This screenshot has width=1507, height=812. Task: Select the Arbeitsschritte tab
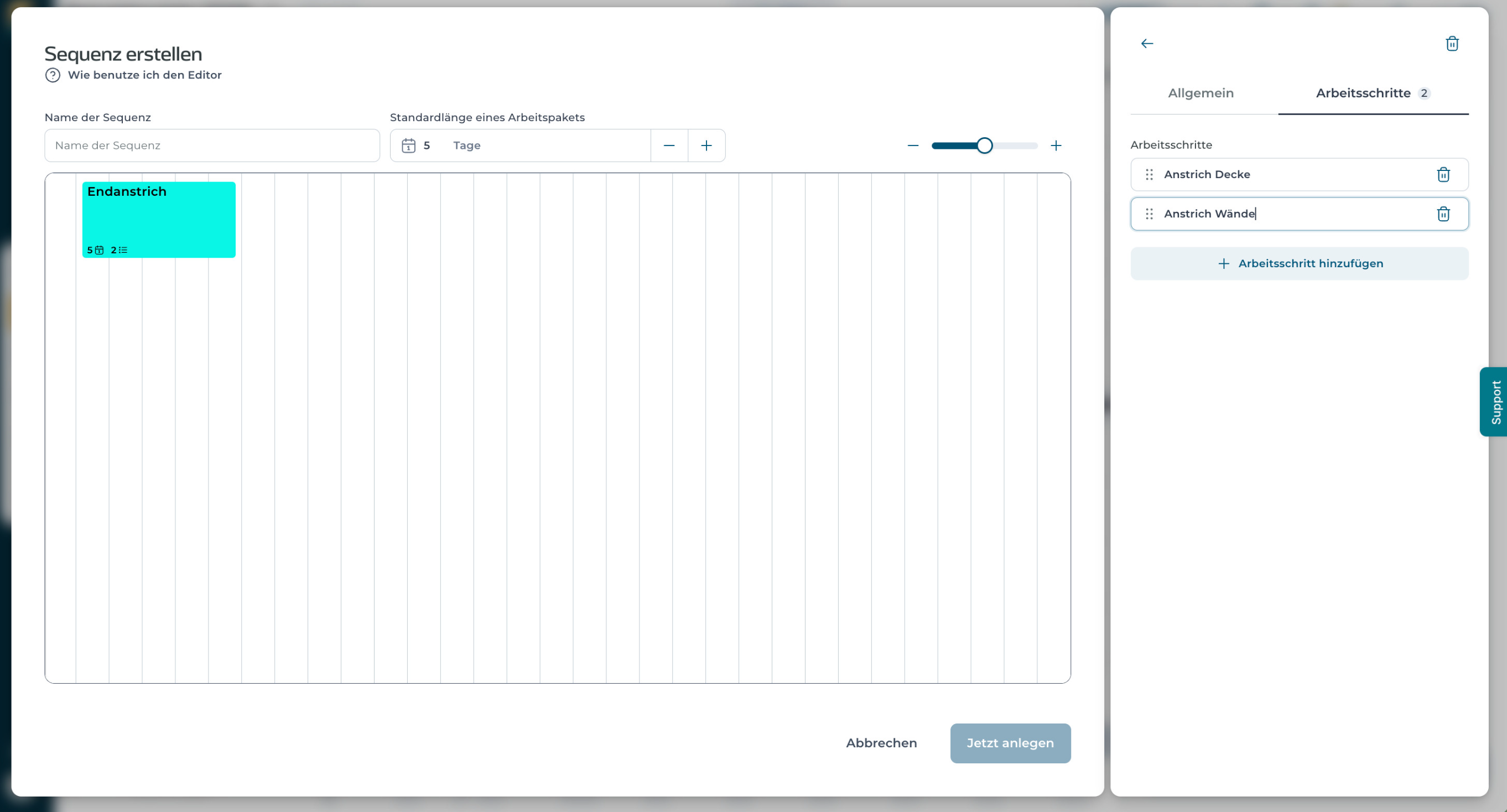click(x=1373, y=93)
